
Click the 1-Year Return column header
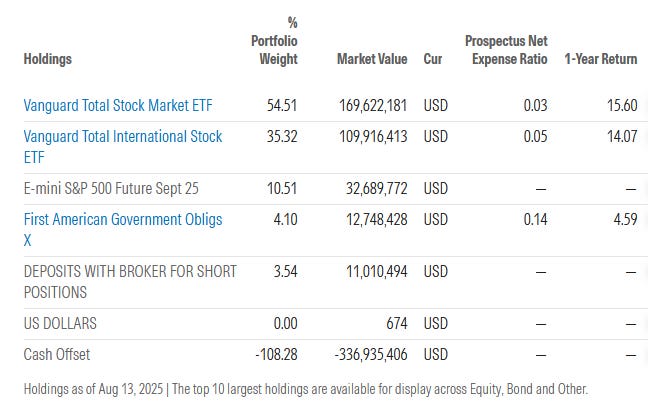tap(601, 59)
